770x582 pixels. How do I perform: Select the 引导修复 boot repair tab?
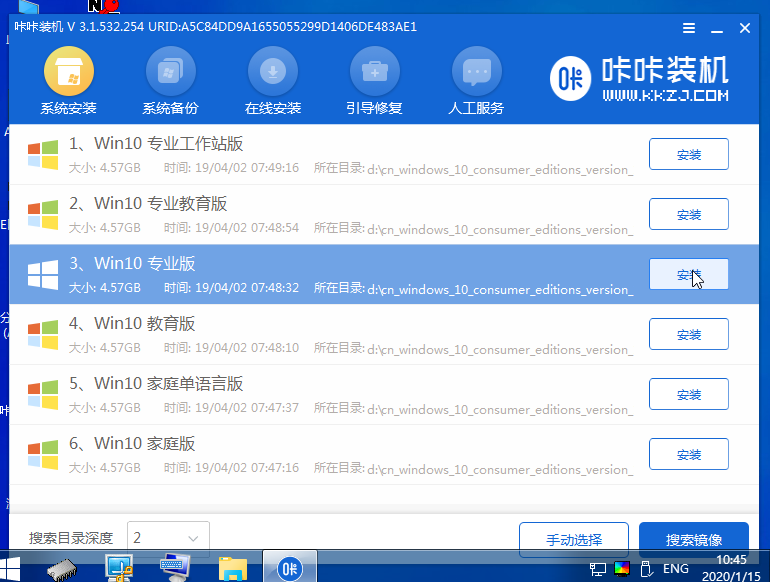[374, 82]
